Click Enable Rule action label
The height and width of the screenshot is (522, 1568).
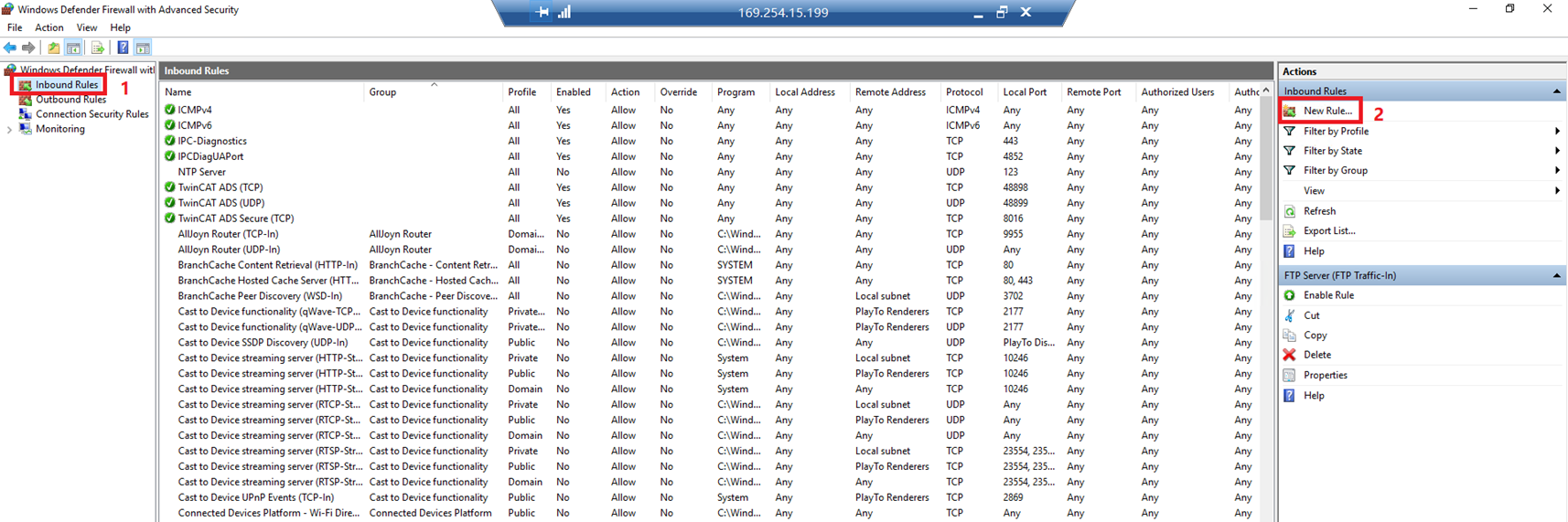click(x=1328, y=295)
